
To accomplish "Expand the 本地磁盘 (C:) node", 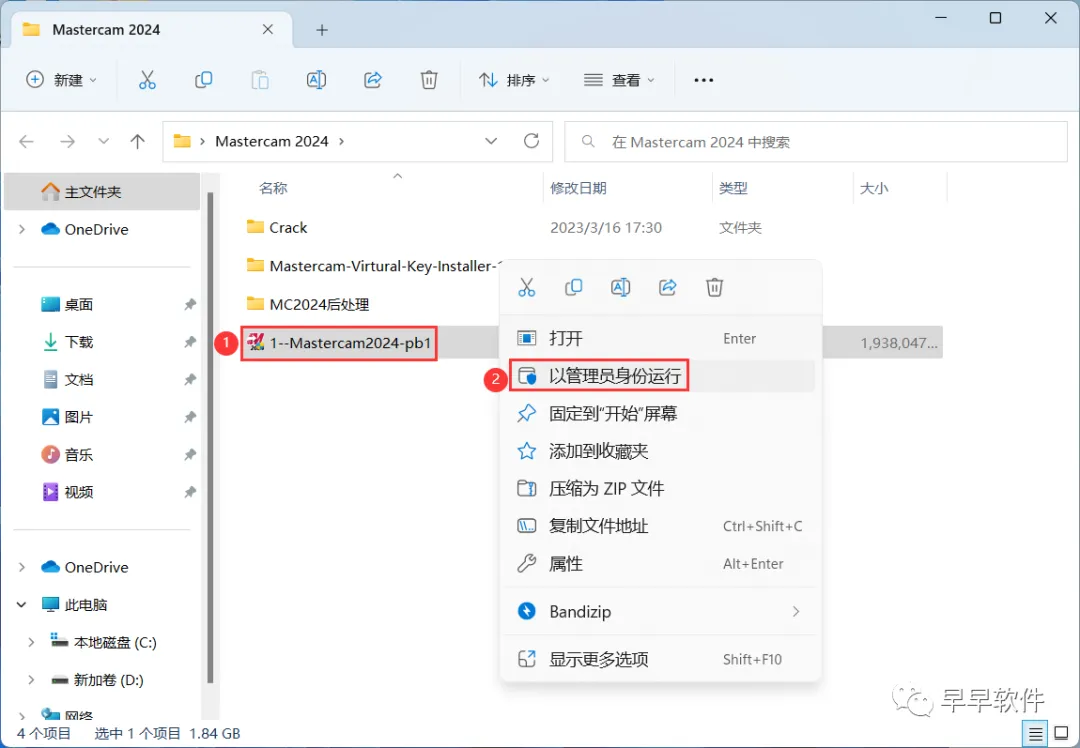I will 31,642.
